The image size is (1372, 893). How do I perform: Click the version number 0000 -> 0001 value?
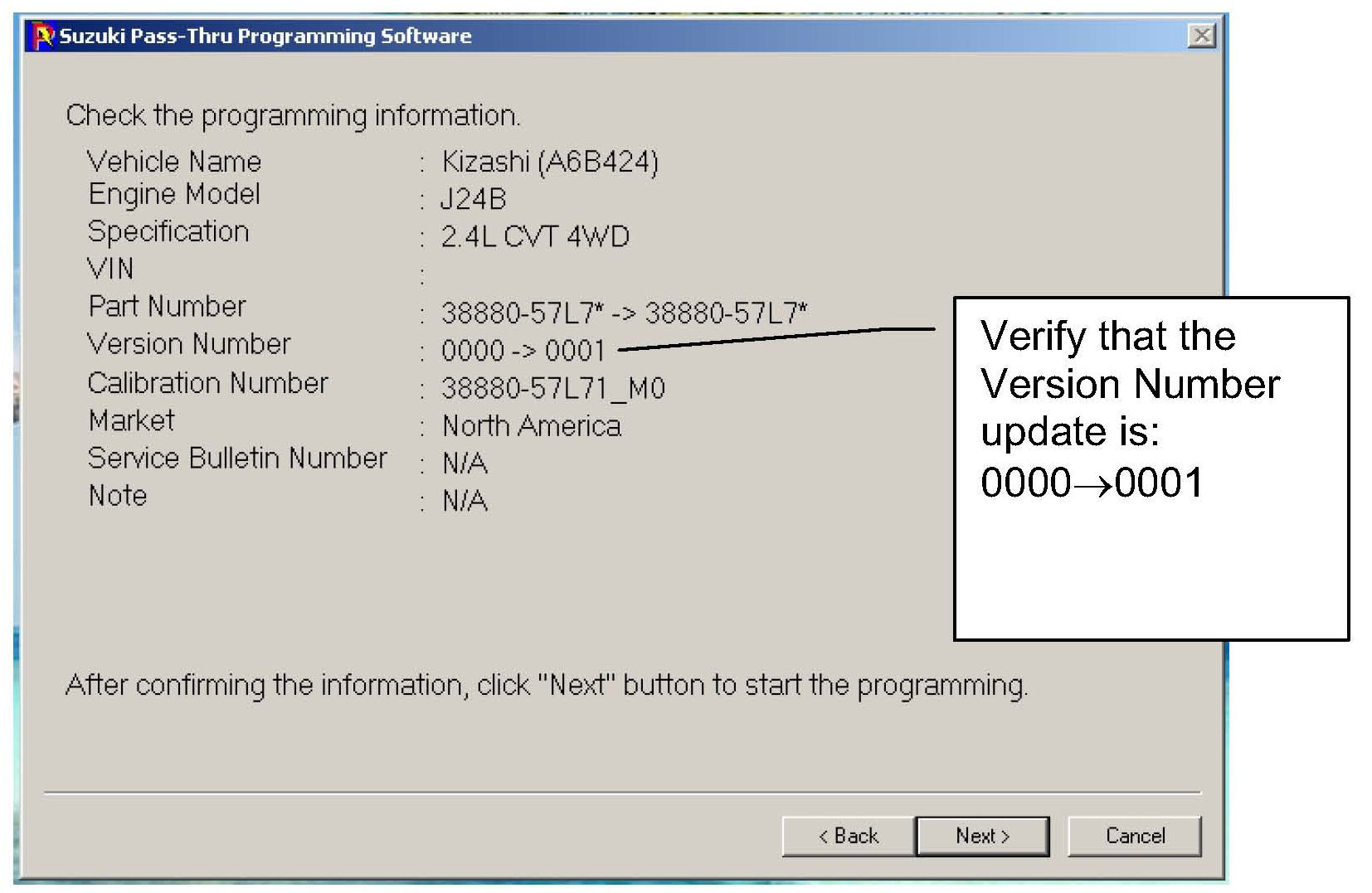click(x=523, y=351)
